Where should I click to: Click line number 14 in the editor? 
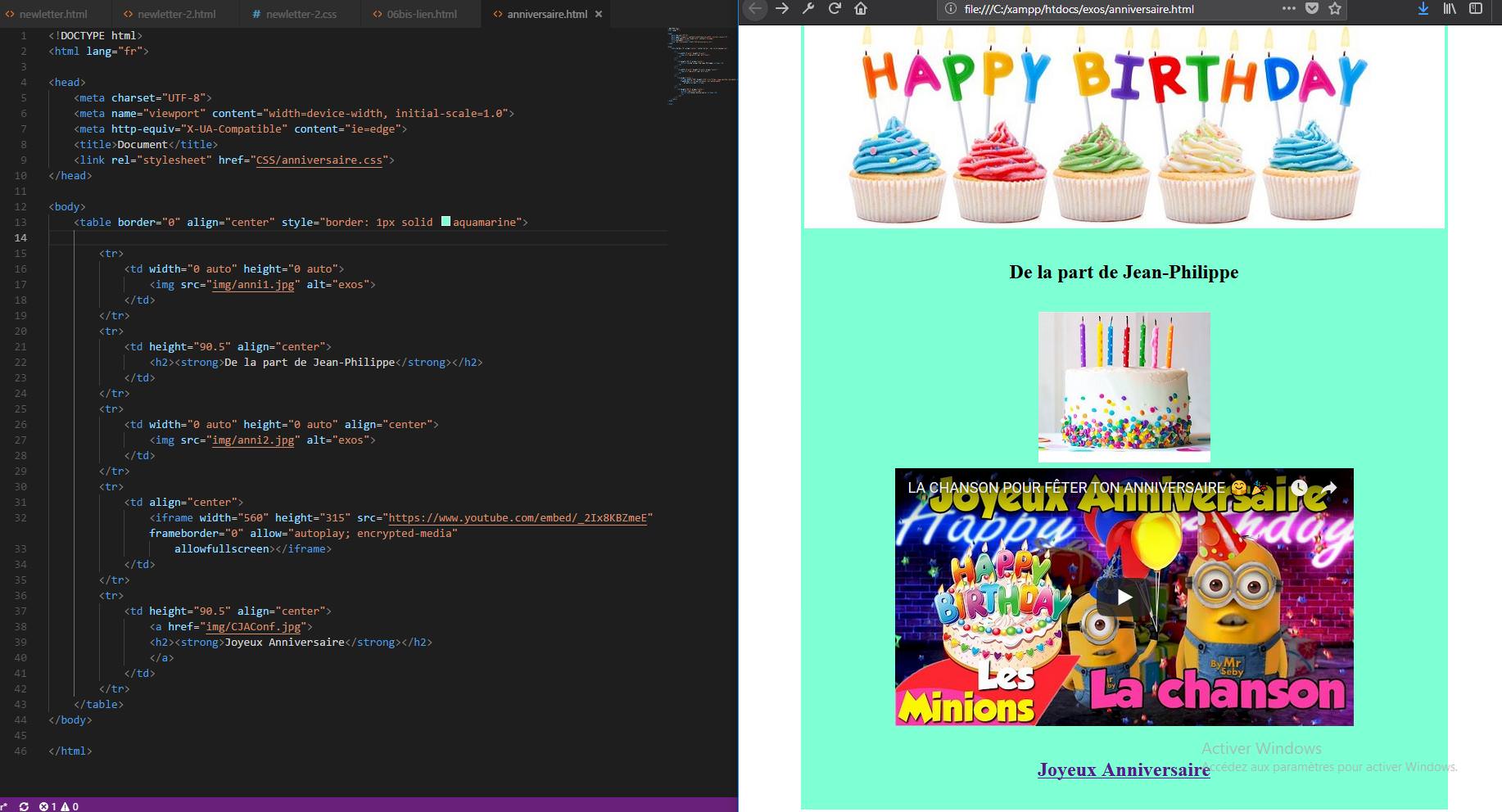point(20,237)
